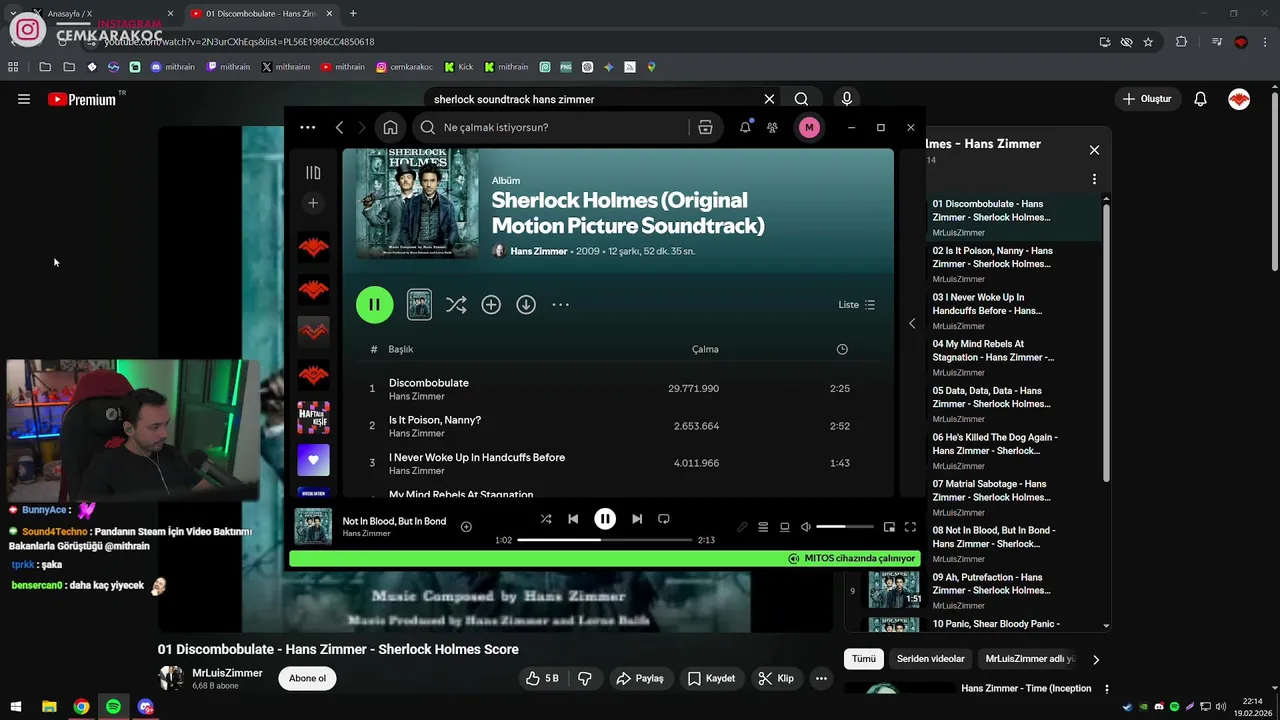1280x720 pixels.
Task: Select the Tümü filter chip
Action: click(864, 659)
